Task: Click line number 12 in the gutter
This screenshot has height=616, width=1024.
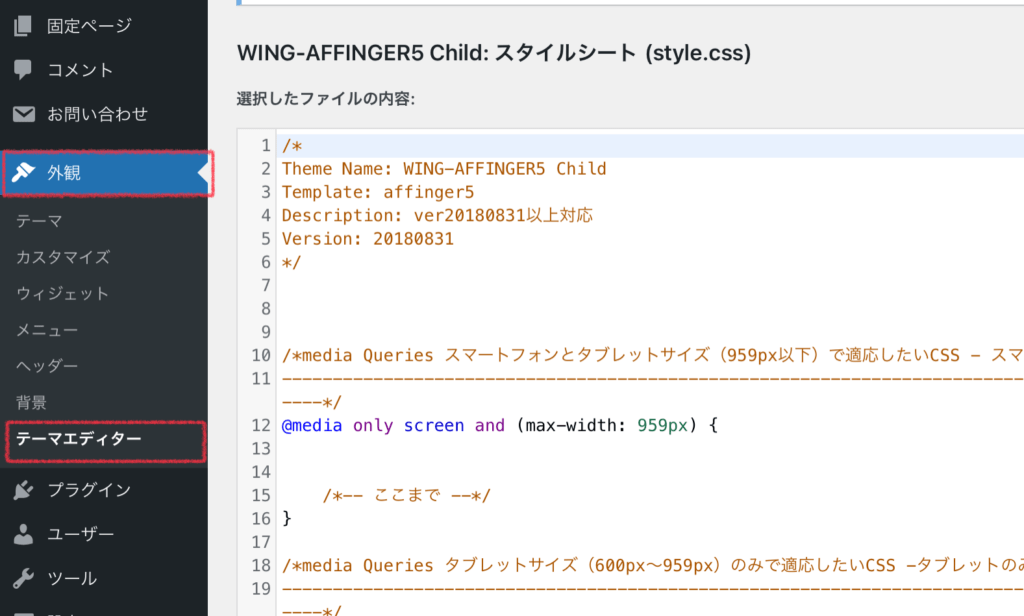Action: pyautogui.click(x=261, y=425)
